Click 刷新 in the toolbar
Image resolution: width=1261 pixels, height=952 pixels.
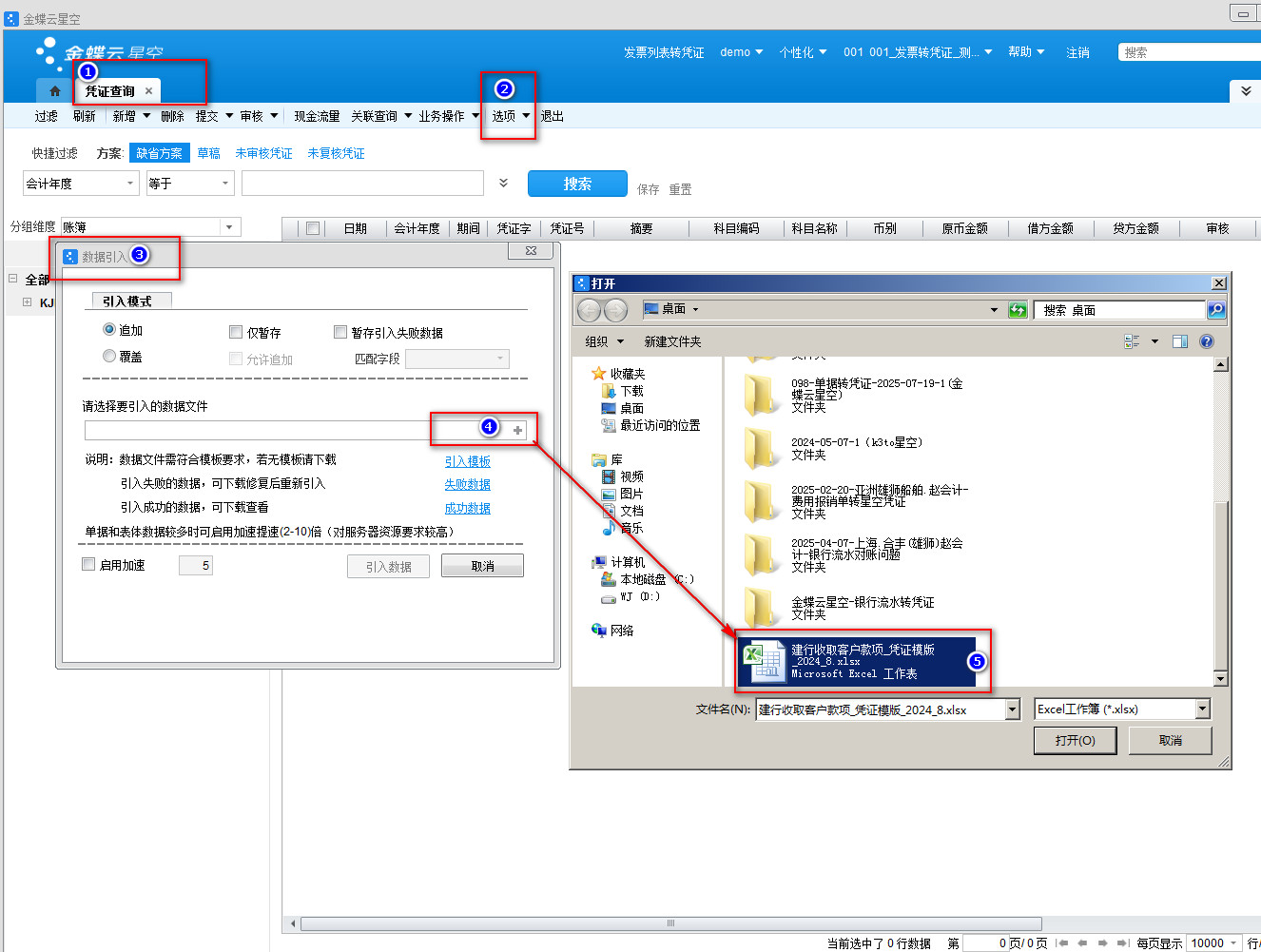pos(85,116)
